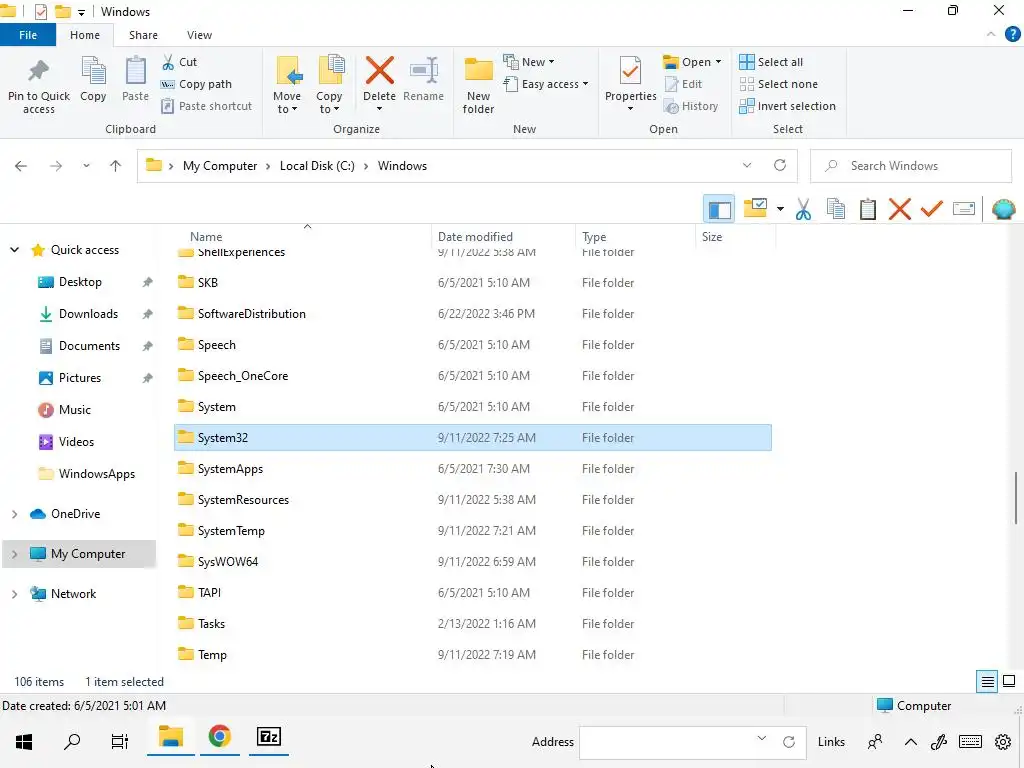Click History in Open group
Viewport: 1024px width, 768px height.
click(x=691, y=106)
